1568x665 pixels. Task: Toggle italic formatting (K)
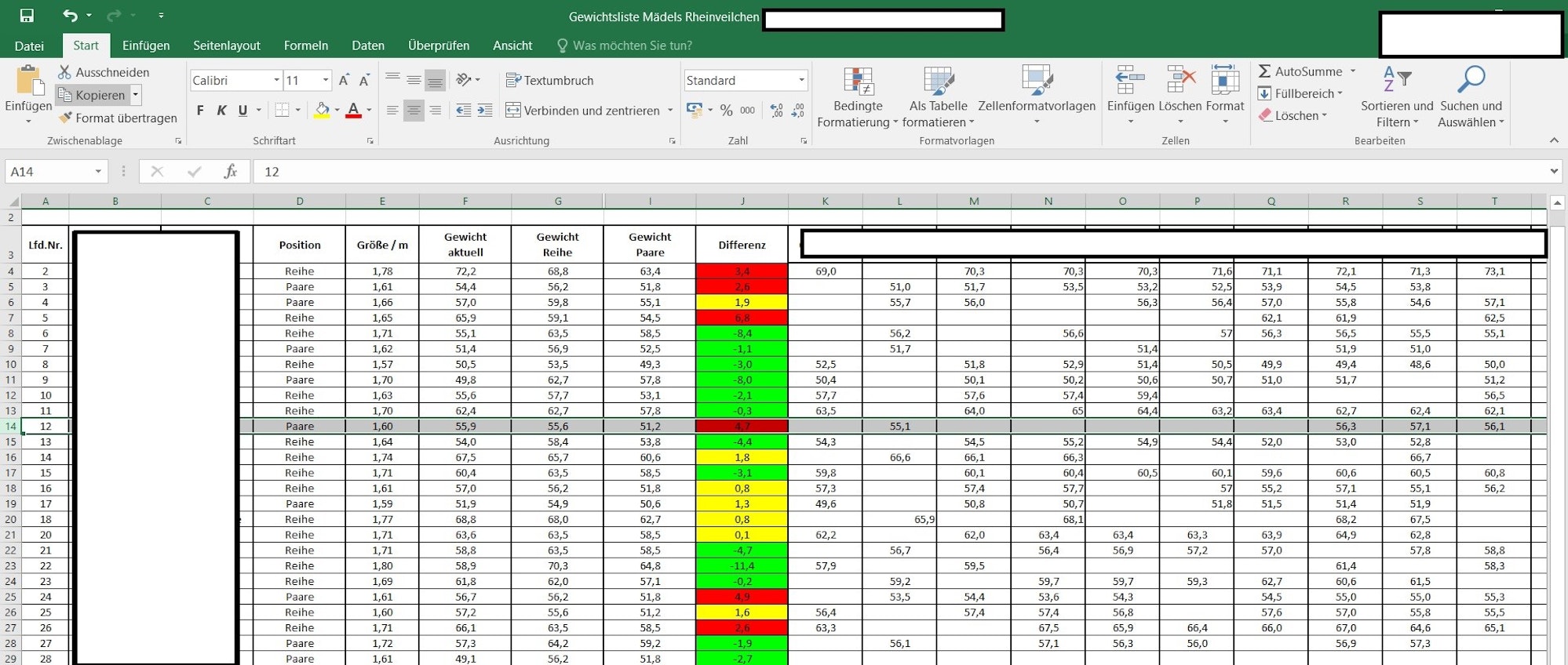[x=221, y=111]
